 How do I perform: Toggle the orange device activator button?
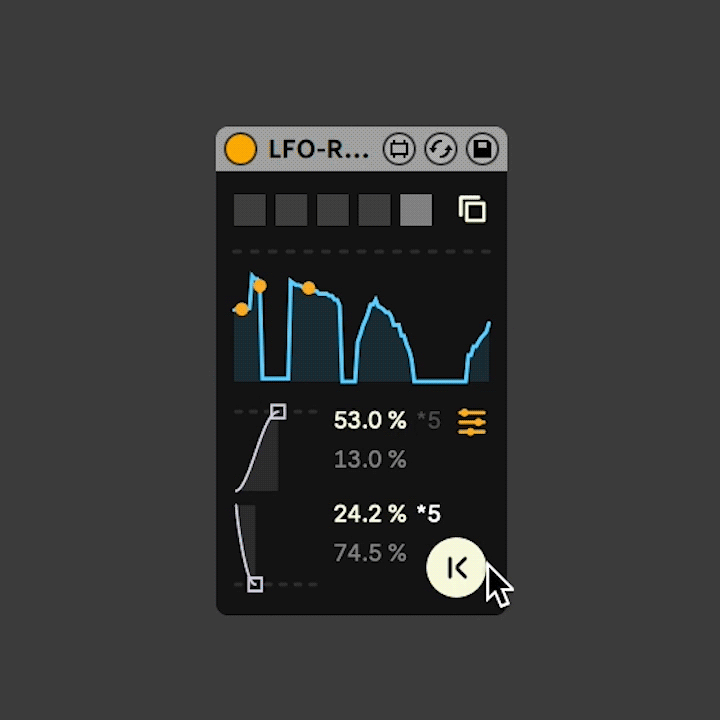pyautogui.click(x=240, y=149)
